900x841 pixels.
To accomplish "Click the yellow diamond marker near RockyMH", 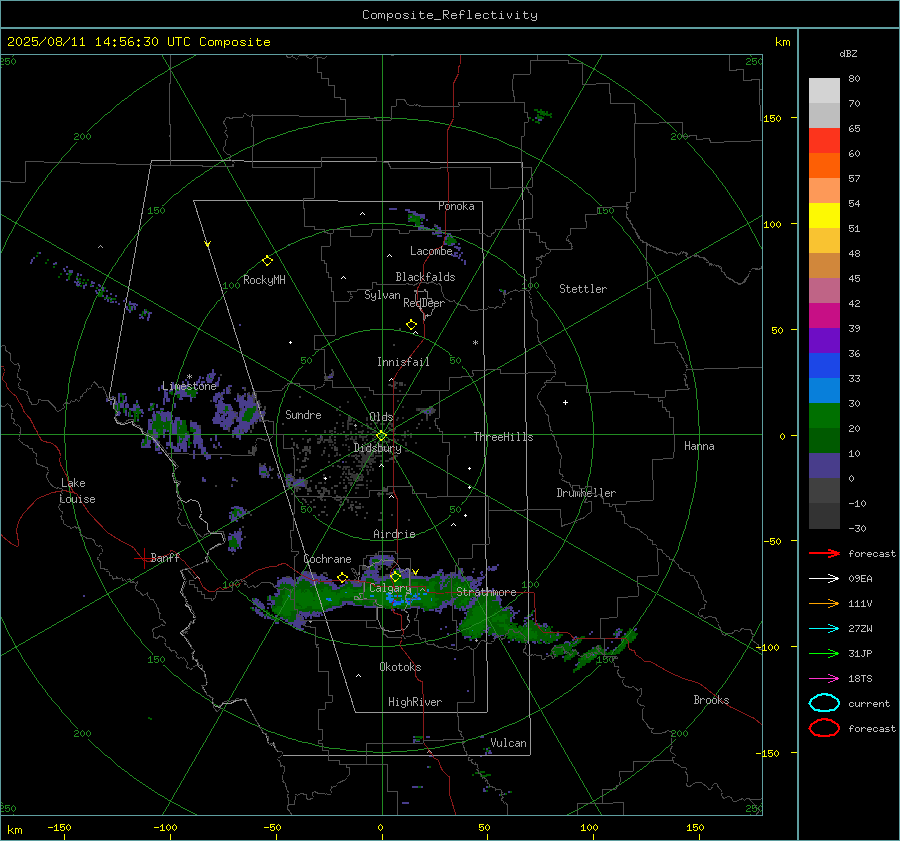I will [267, 261].
